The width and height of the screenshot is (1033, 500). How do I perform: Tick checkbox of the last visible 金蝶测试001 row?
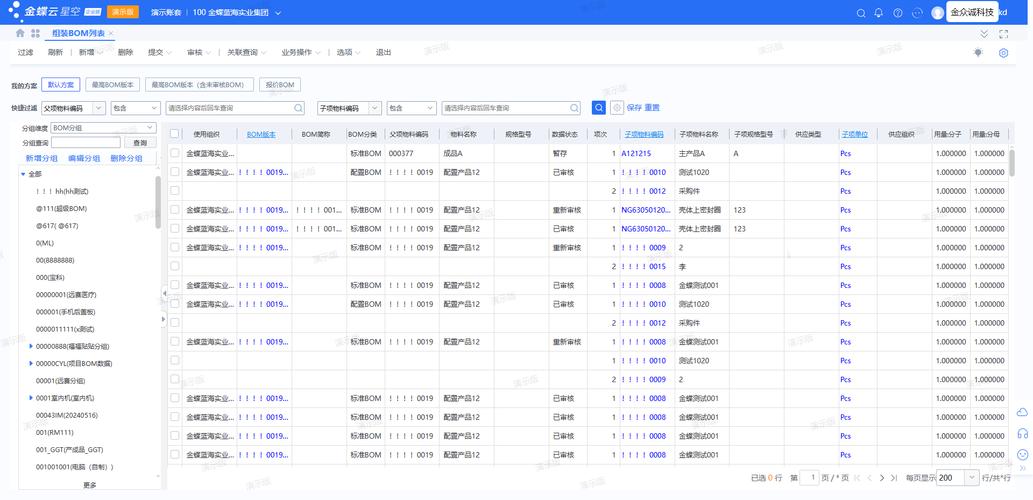click(x=175, y=455)
